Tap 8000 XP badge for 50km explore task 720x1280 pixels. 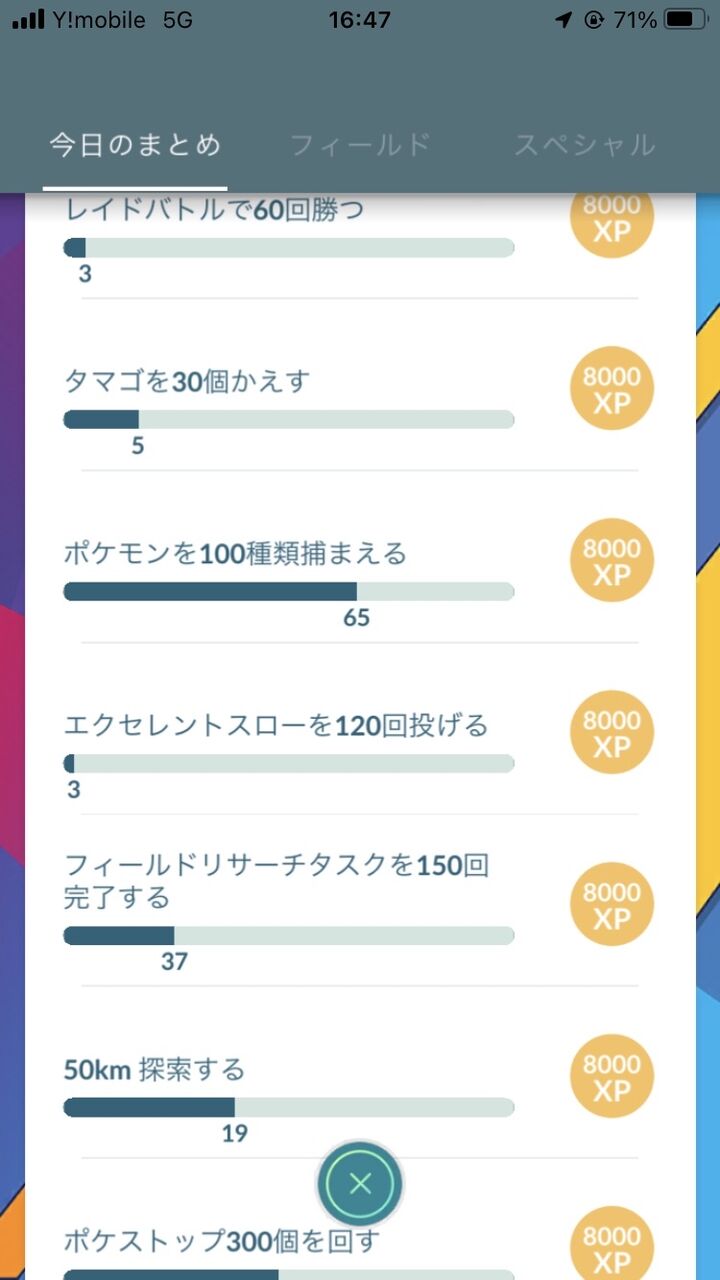click(x=611, y=1077)
